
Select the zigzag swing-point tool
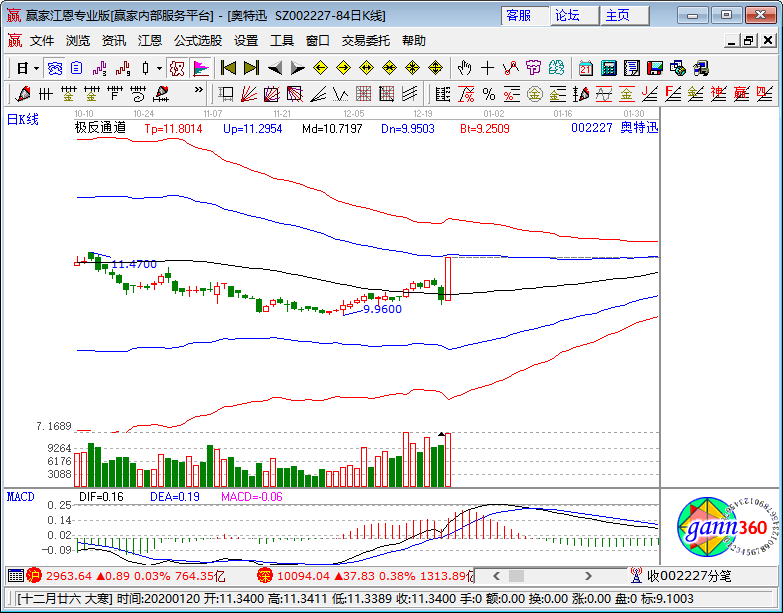pyautogui.click(x=510, y=68)
